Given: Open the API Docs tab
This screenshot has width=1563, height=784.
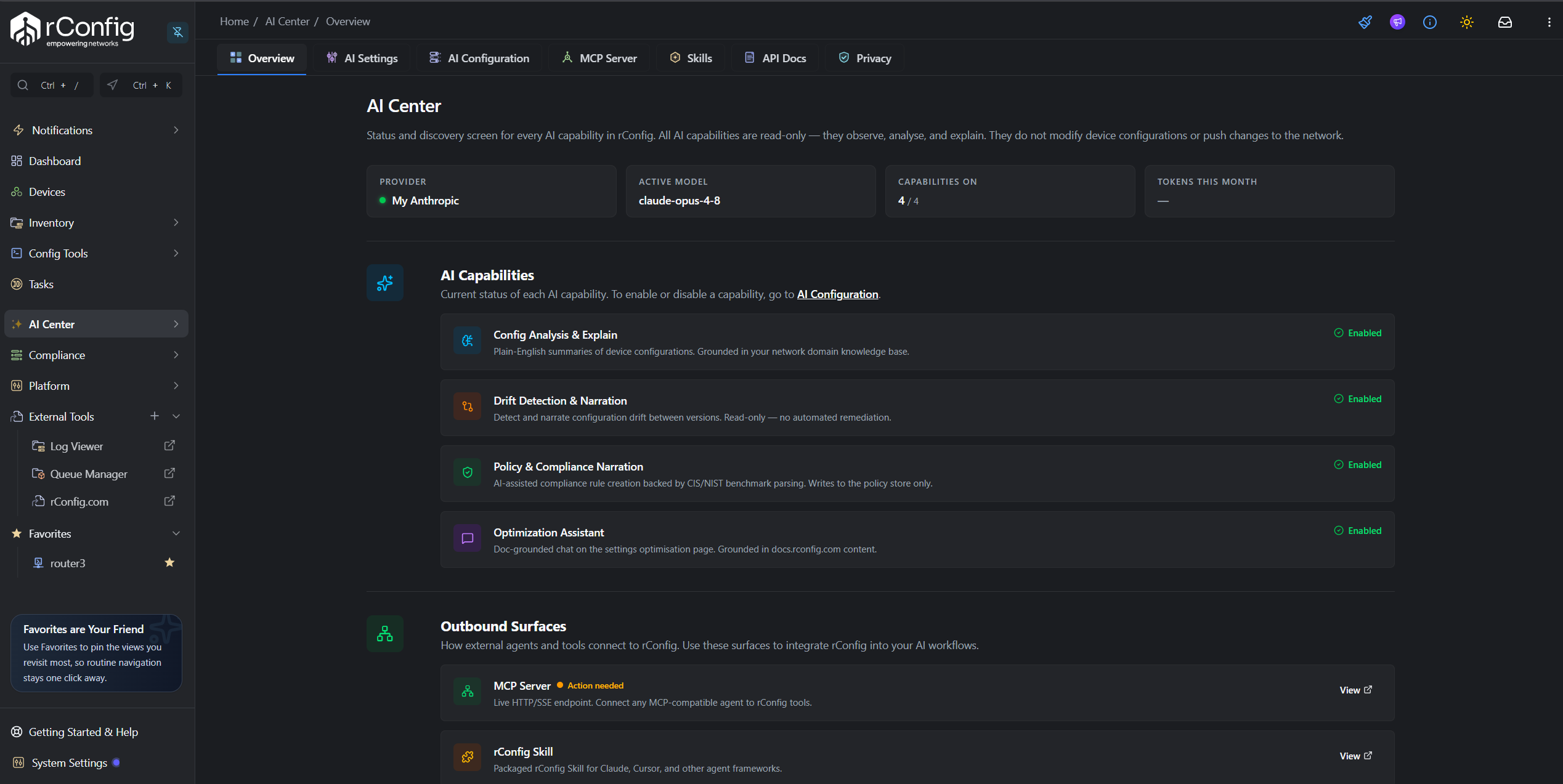Looking at the screenshot, I should coord(775,59).
